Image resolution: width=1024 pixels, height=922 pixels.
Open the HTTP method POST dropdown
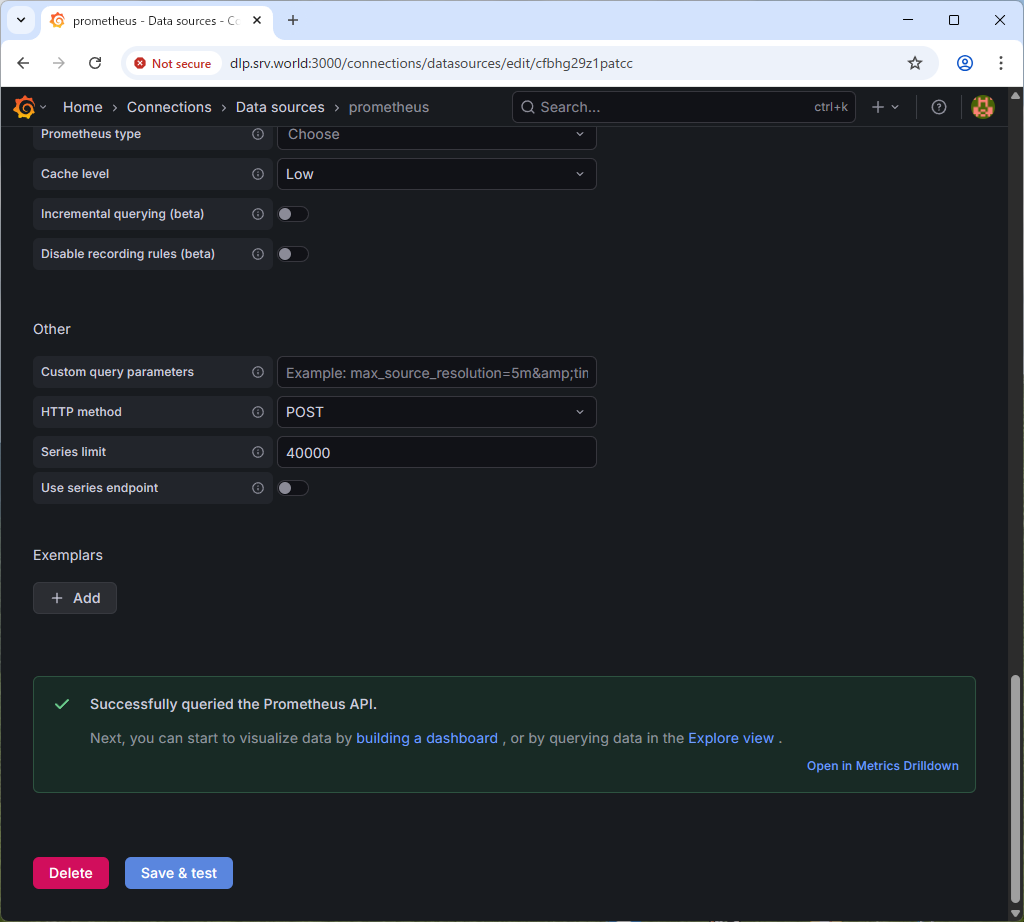coord(436,412)
